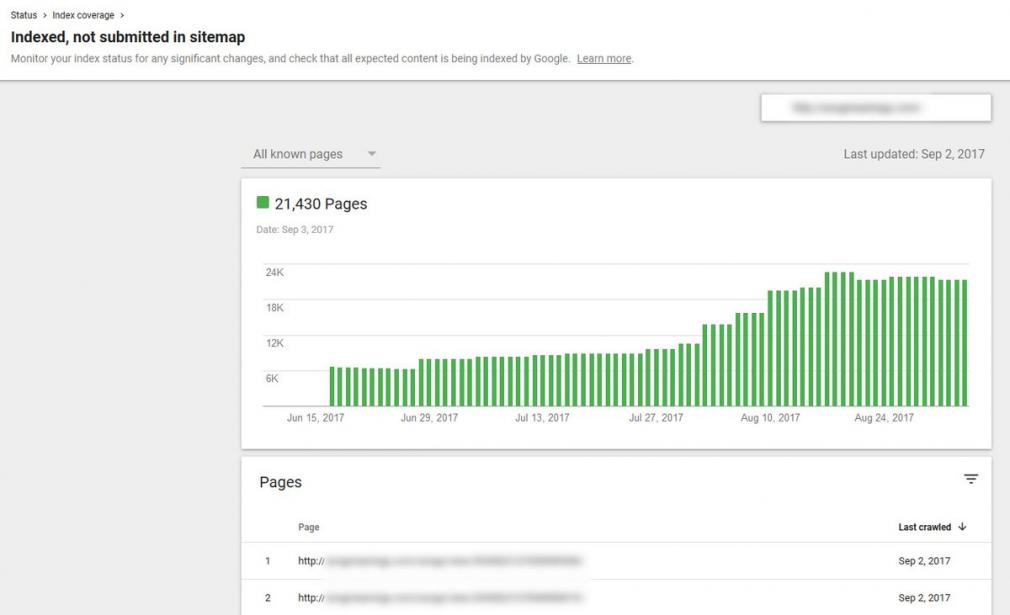Viewport: 1010px width, 615px height.
Task: Click the 18K y-axis label
Action: point(274,308)
